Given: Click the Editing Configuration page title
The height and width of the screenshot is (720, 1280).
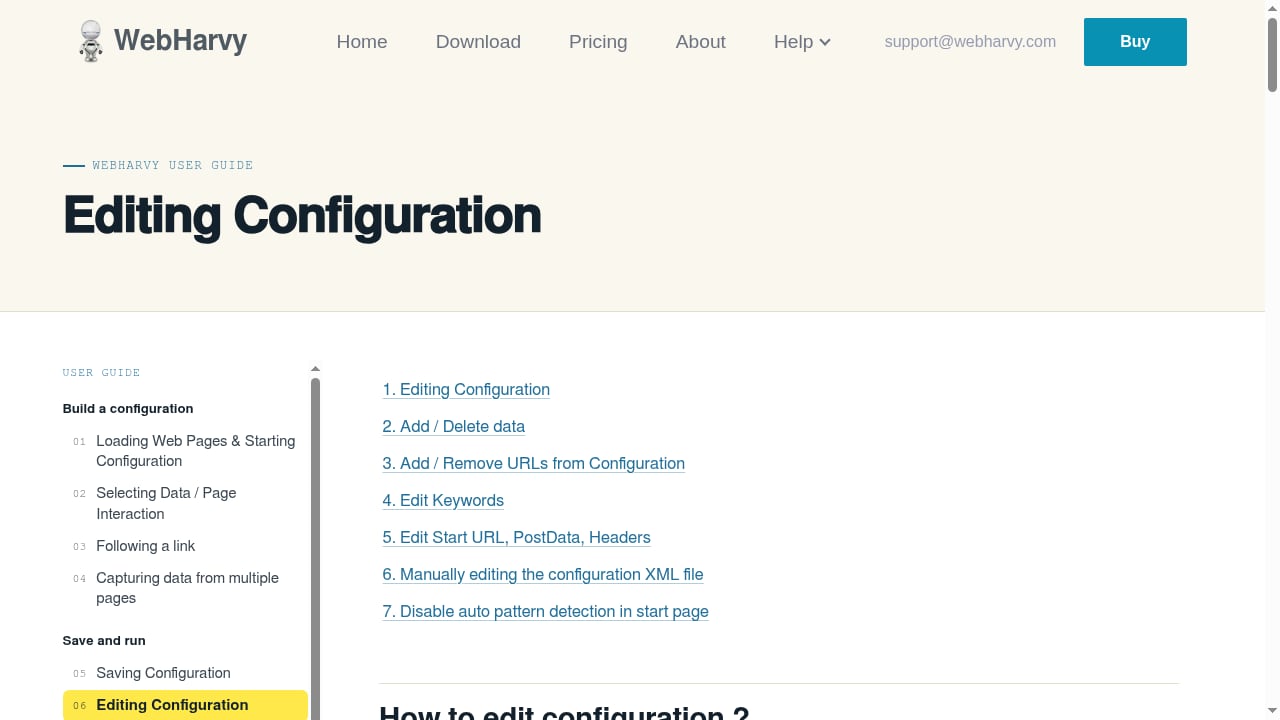Looking at the screenshot, I should tap(302, 216).
